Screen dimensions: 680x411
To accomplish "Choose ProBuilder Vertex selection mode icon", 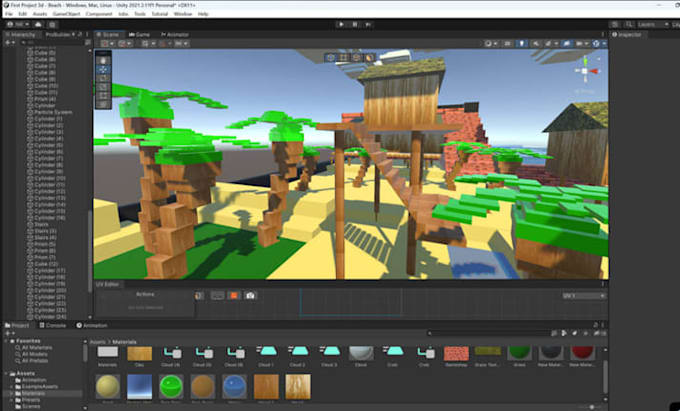I will click(343, 57).
